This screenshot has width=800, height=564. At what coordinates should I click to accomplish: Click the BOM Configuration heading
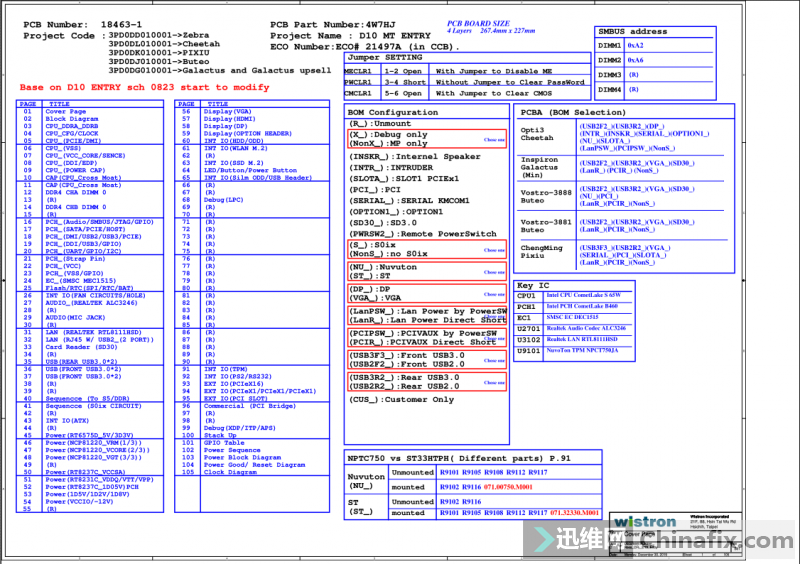392,112
